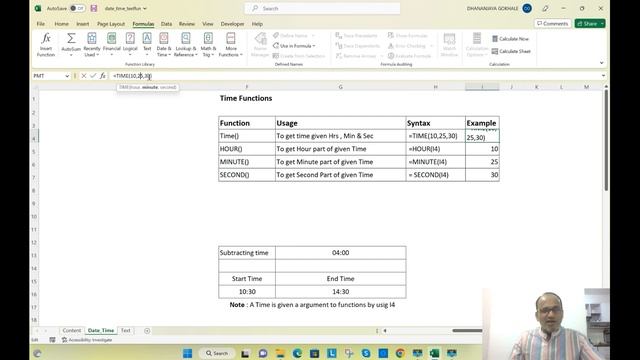The width and height of the screenshot is (640, 360).
Task: Open the Text functions menu
Action: click(147, 44)
